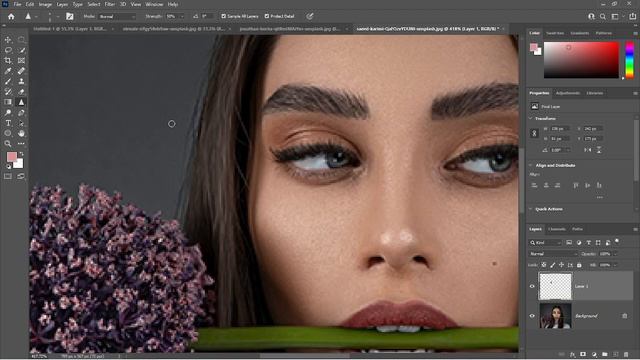Select the Dodge tool
Screen dimensions: 640x360
pos(8,113)
